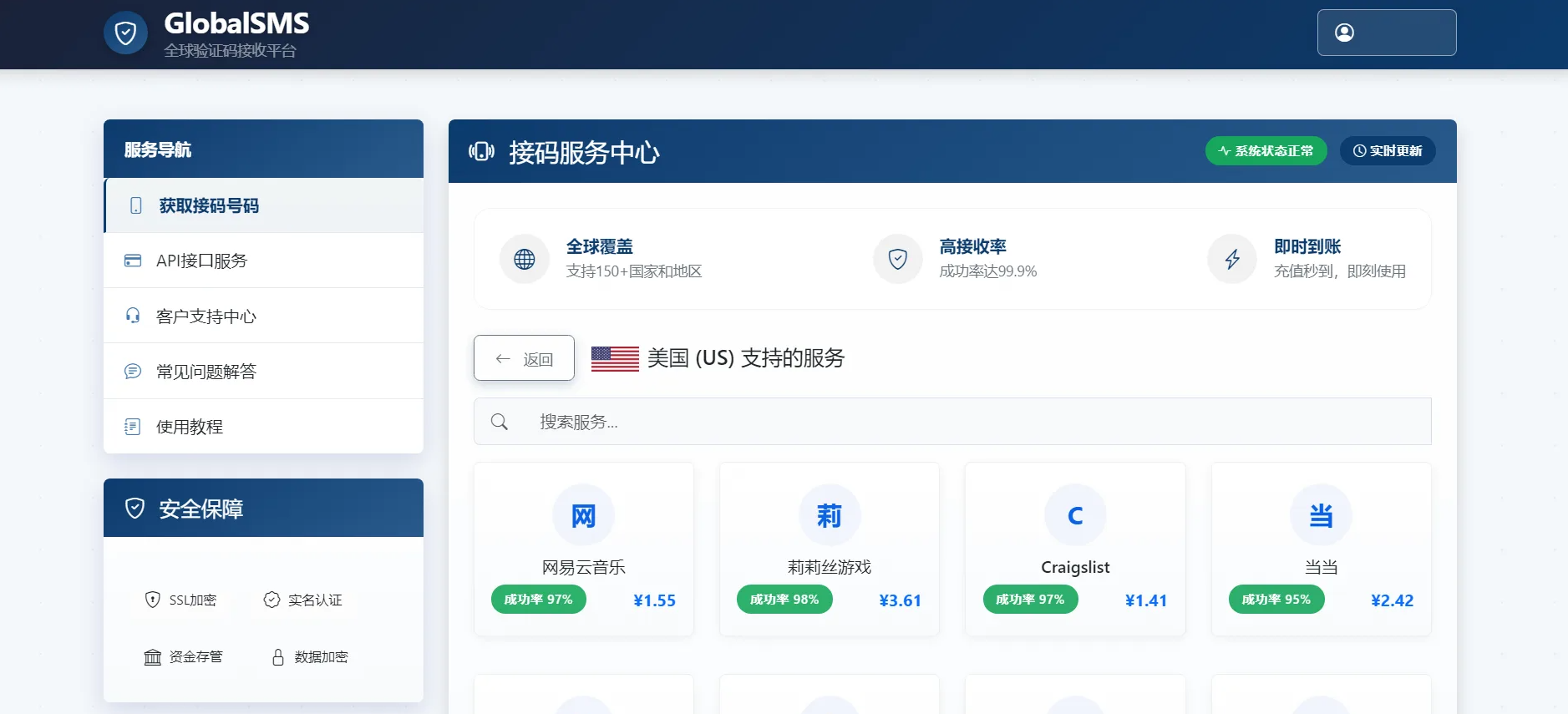The image size is (1568, 714).
Task: Click the headset icon beside 客户支持中心
Action: point(133,316)
